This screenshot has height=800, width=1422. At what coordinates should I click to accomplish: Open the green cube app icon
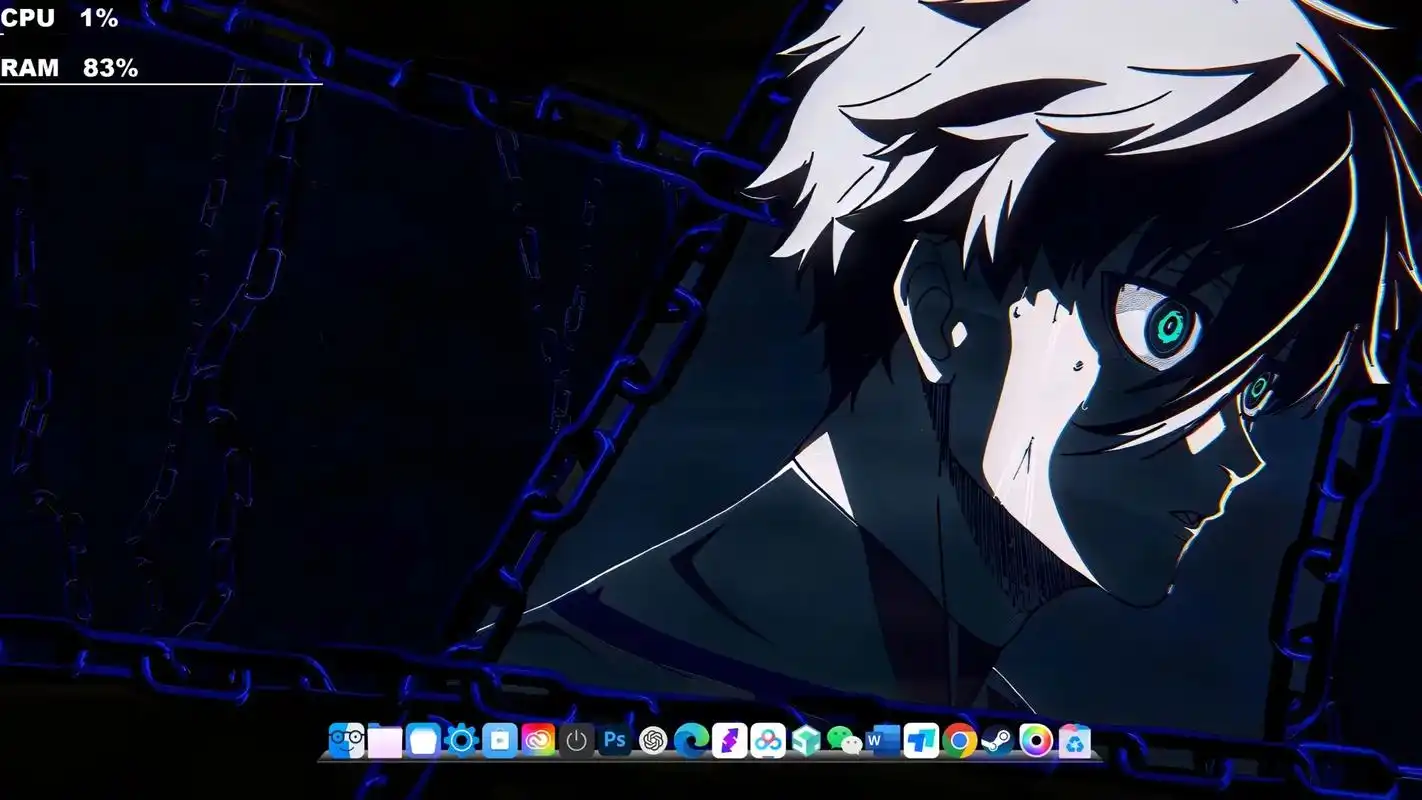coord(806,740)
